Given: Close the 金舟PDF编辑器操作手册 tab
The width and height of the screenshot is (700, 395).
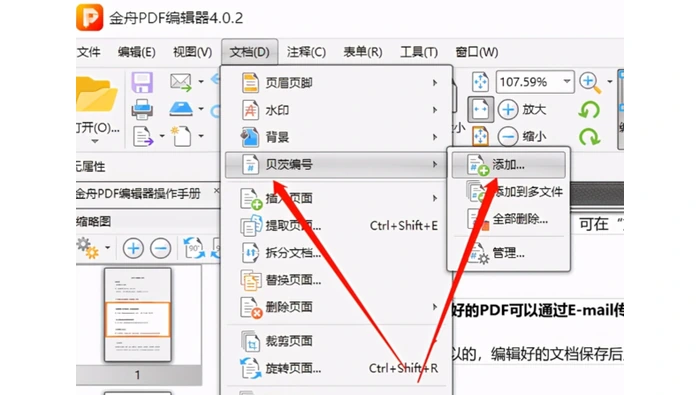Looking at the screenshot, I should [217, 191].
